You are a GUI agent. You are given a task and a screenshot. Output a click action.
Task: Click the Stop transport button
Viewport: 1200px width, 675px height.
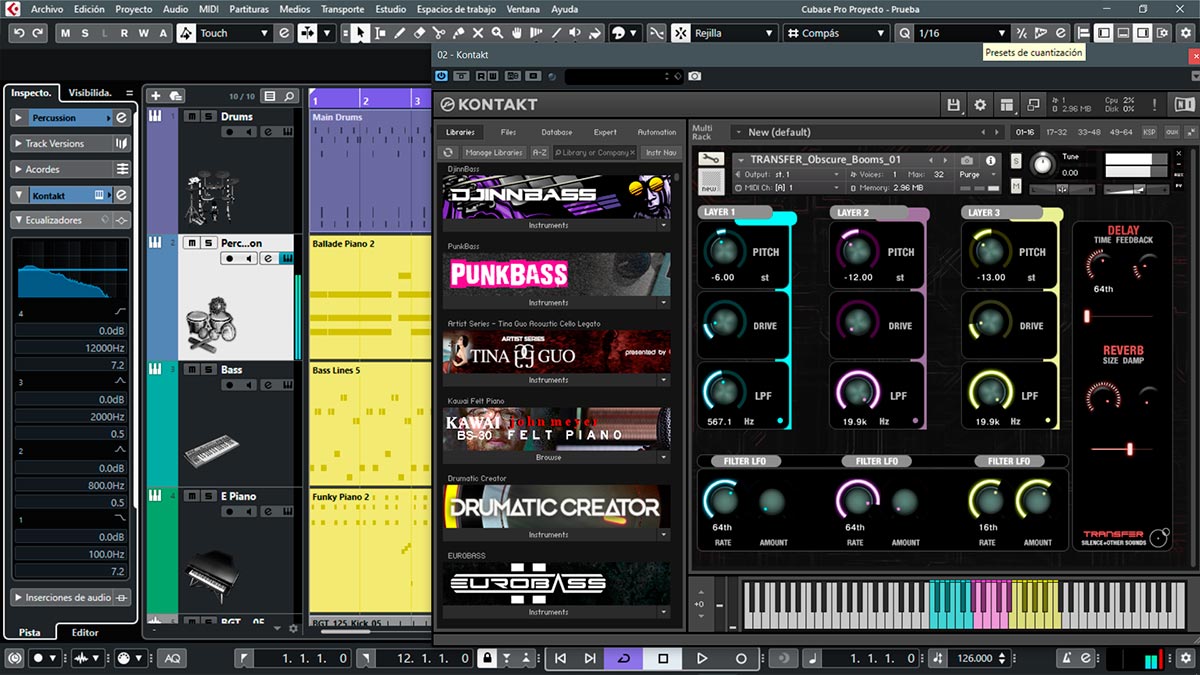point(663,658)
